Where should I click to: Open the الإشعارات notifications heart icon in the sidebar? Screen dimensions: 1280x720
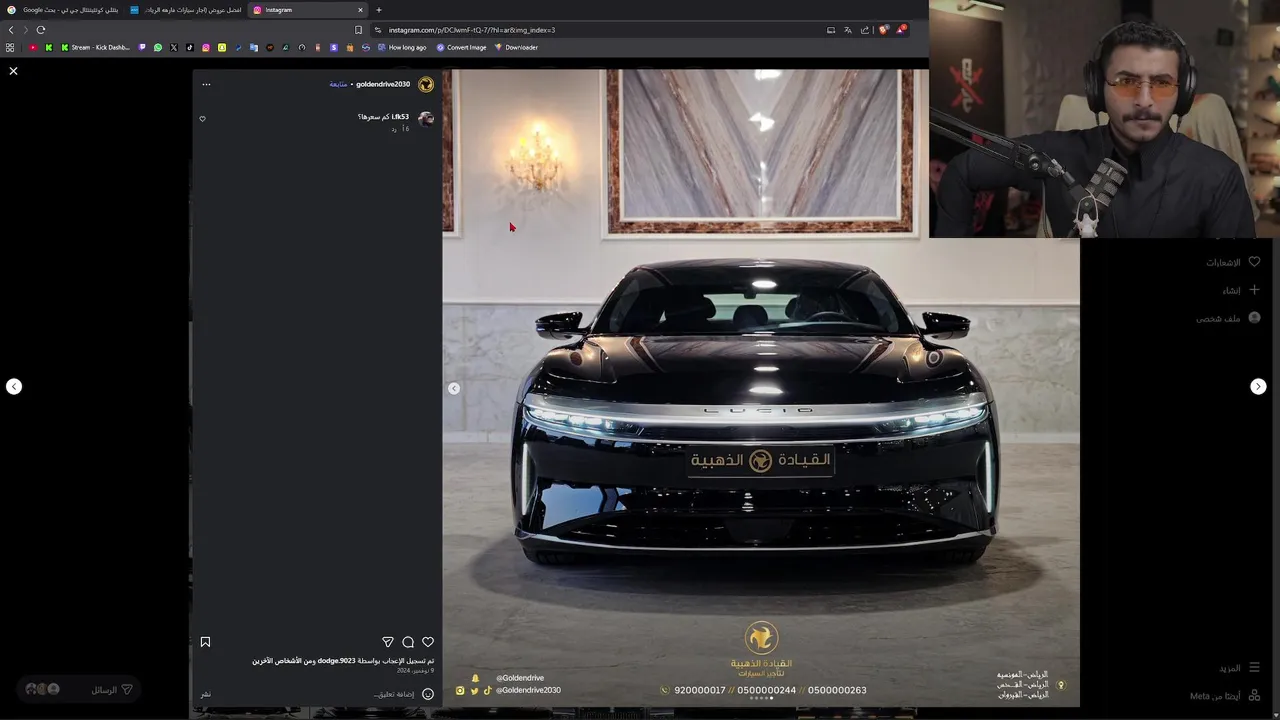pyautogui.click(x=1254, y=262)
